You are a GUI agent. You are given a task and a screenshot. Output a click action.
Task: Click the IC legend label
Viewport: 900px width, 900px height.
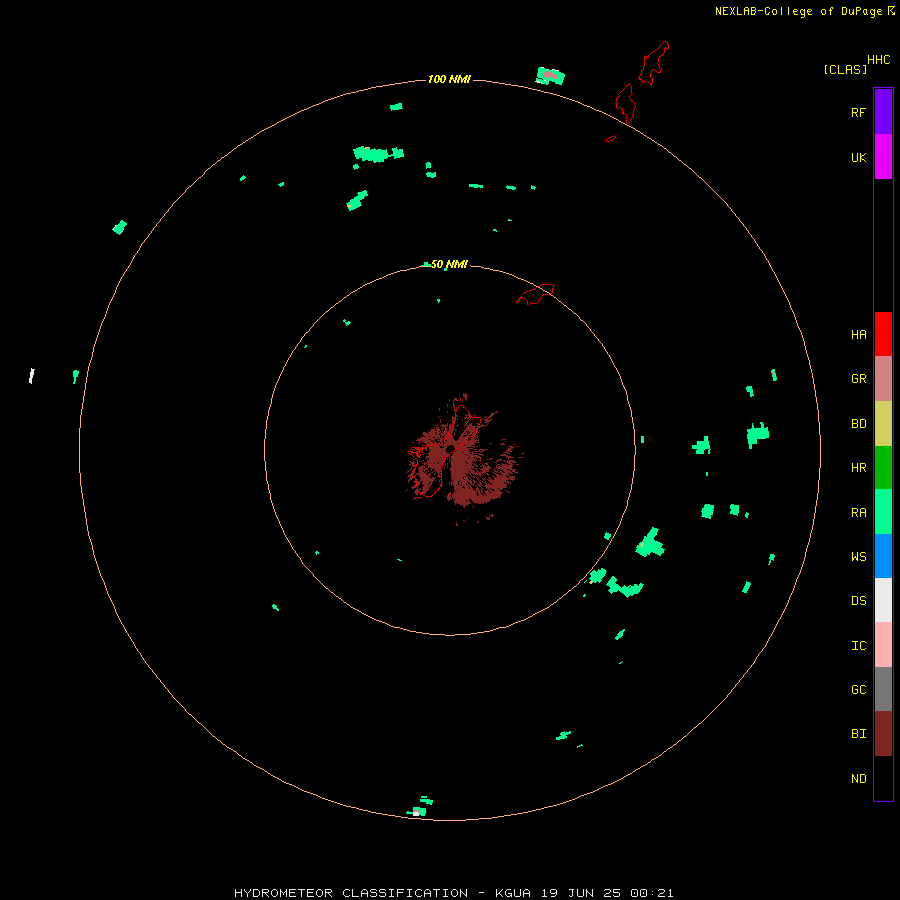coord(858,646)
